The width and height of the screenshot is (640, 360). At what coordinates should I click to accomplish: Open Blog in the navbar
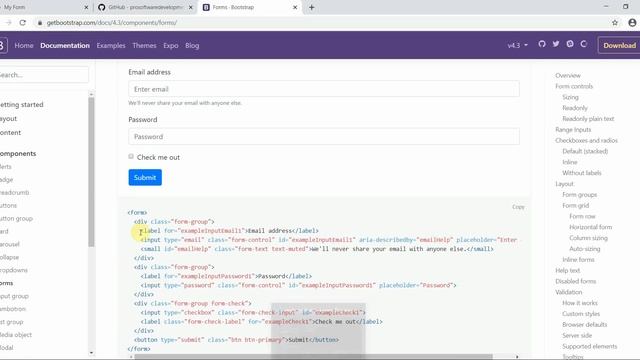coord(192,45)
